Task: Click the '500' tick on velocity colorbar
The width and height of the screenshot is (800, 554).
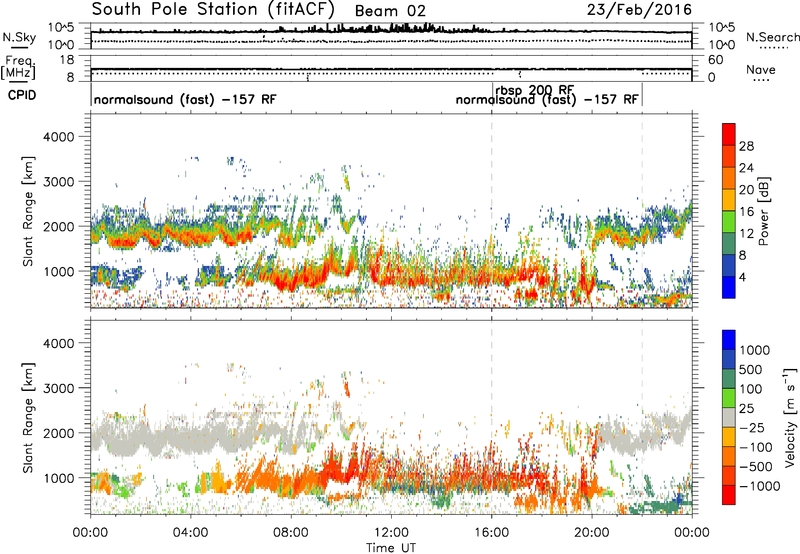Action: [753, 369]
